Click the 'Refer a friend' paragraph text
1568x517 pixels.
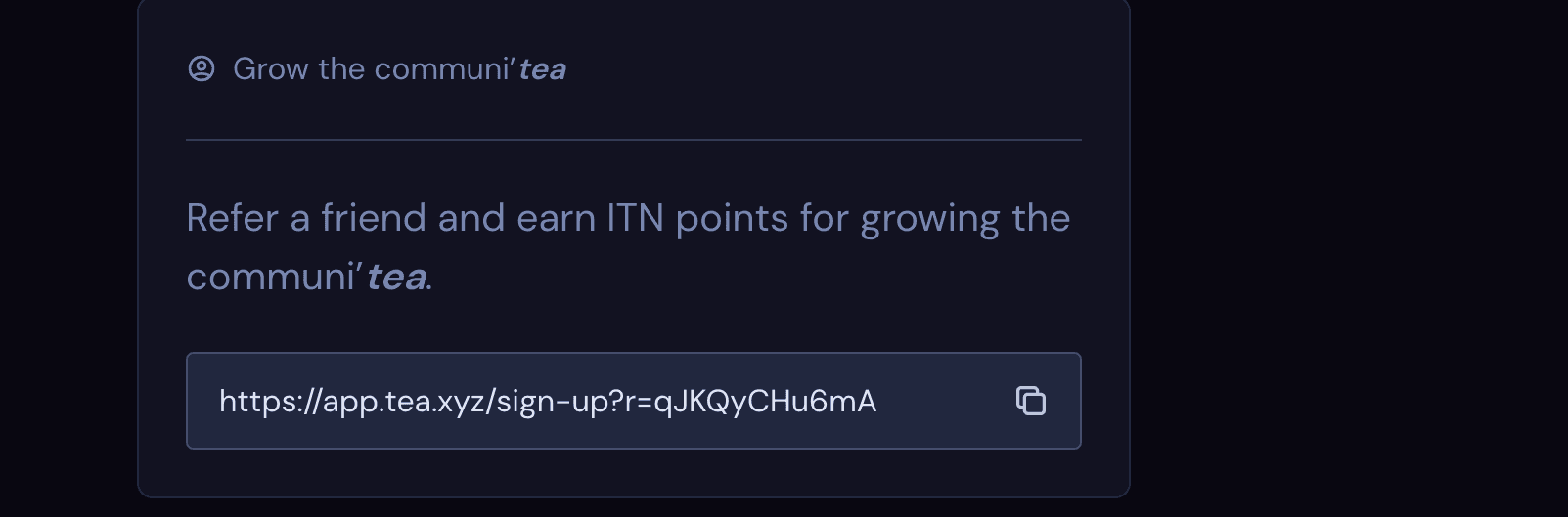(x=628, y=247)
